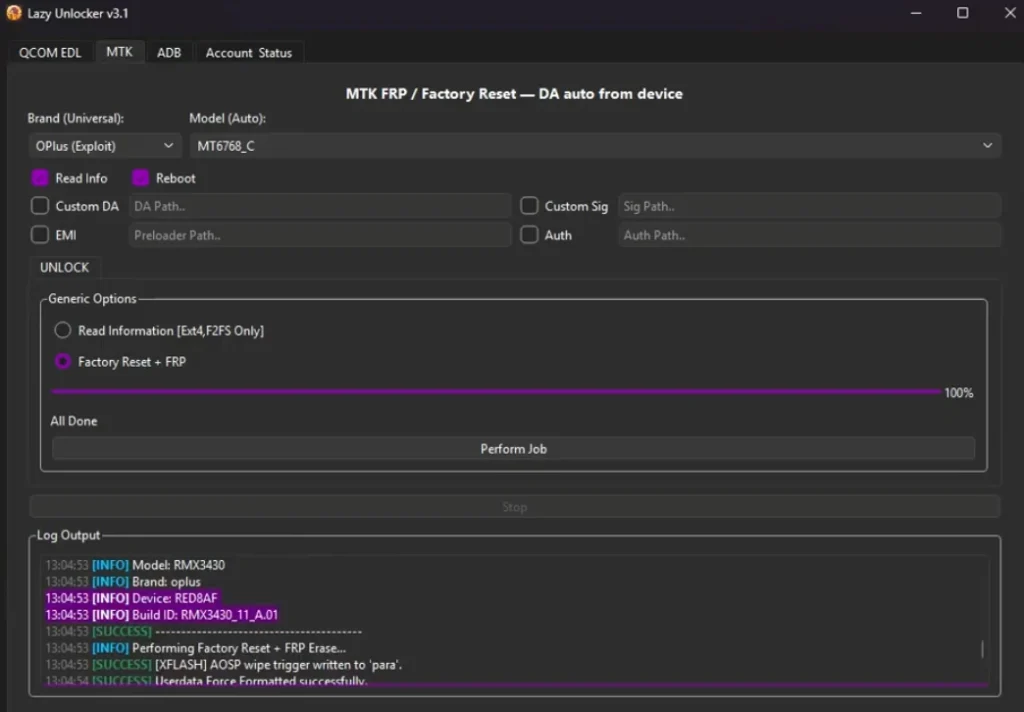Expand the Model MT6768_C dropdown

coord(595,146)
